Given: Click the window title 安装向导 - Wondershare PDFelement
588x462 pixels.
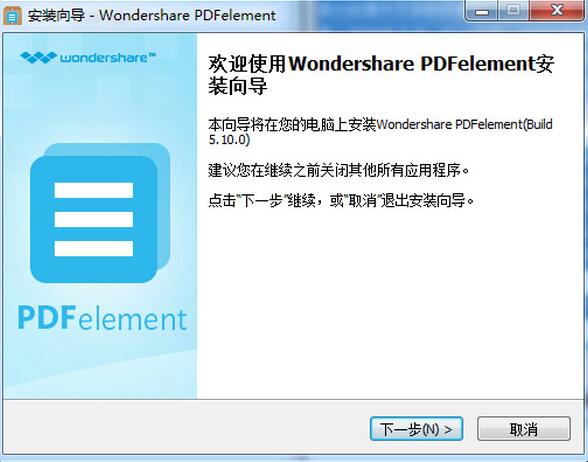Looking at the screenshot, I should click(x=152, y=15).
